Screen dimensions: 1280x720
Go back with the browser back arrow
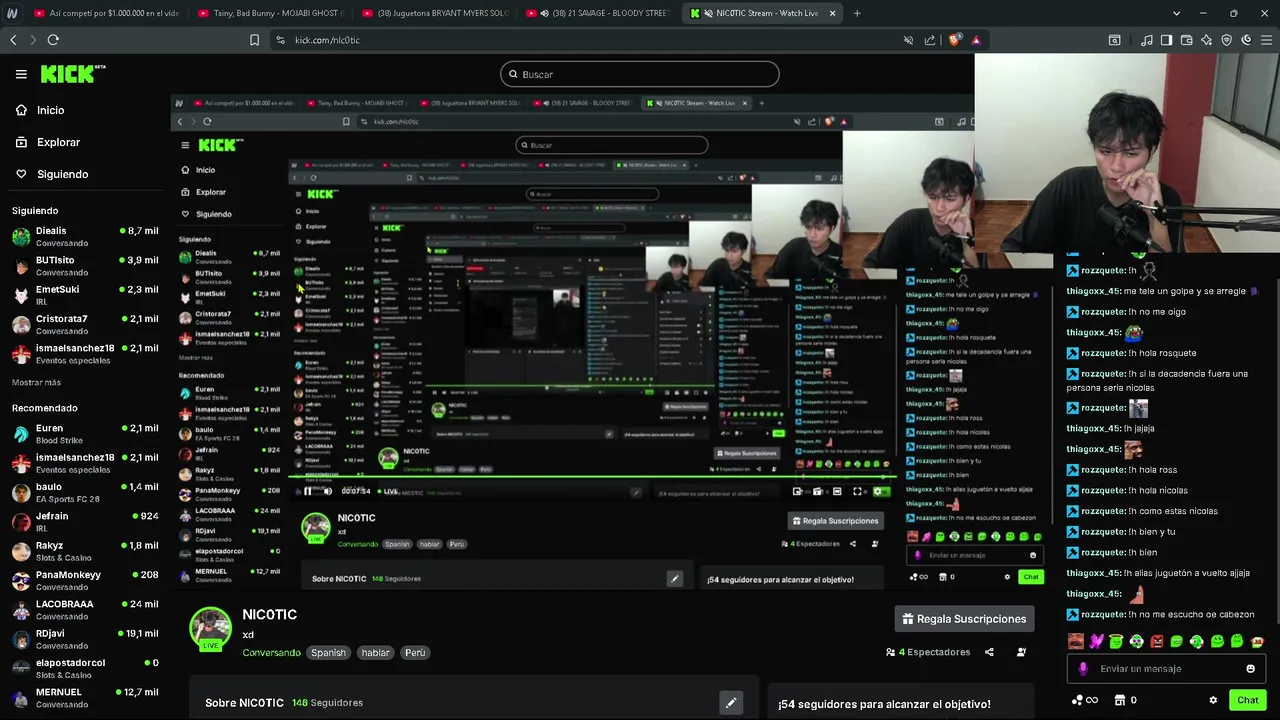point(13,40)
